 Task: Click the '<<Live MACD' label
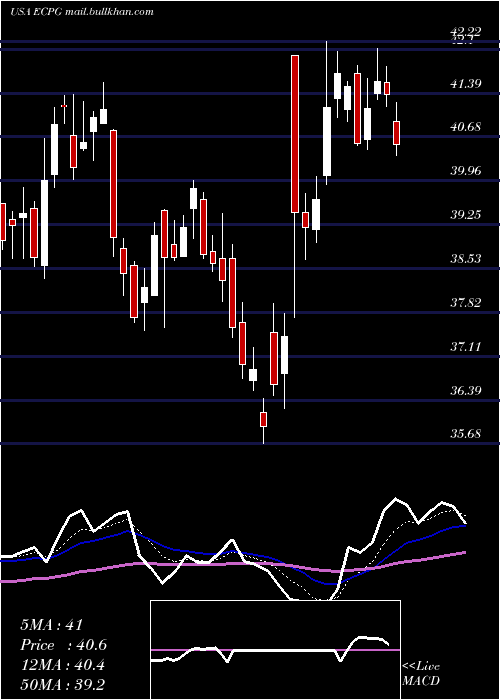coord(421,673)
